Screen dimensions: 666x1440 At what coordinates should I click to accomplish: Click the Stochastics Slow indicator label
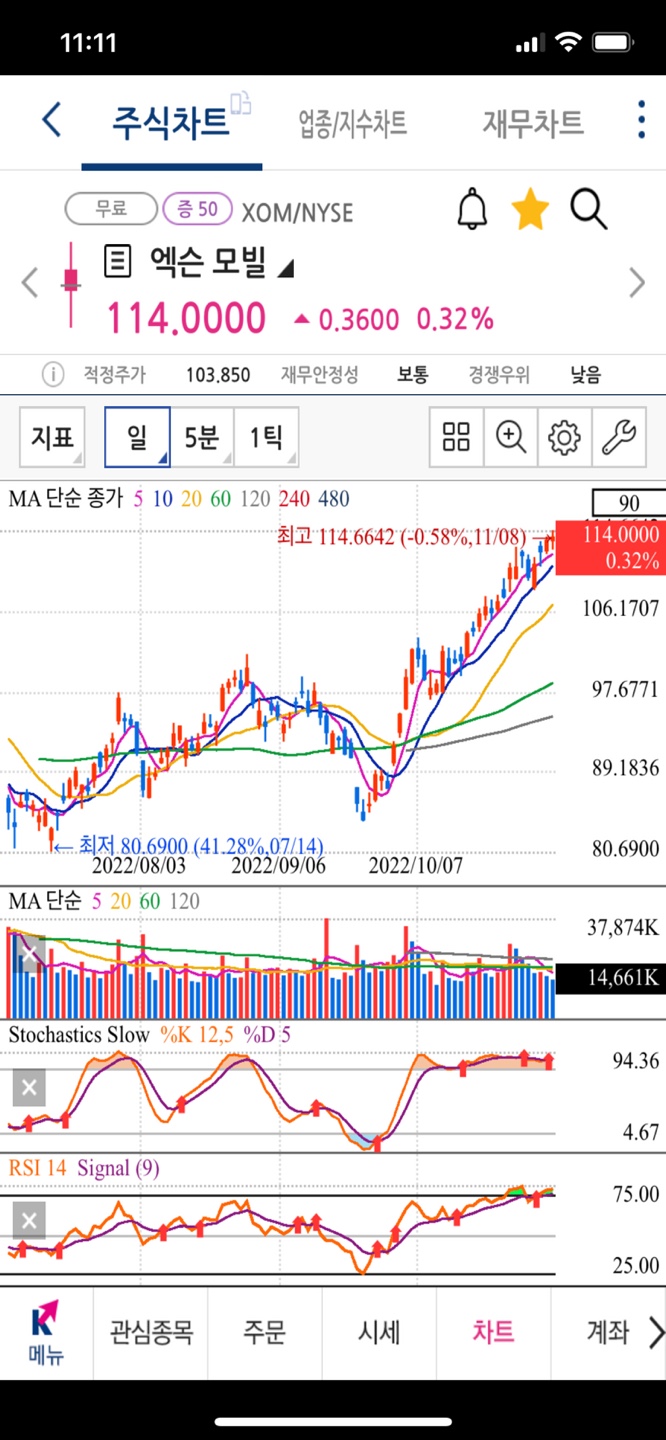79,1035
